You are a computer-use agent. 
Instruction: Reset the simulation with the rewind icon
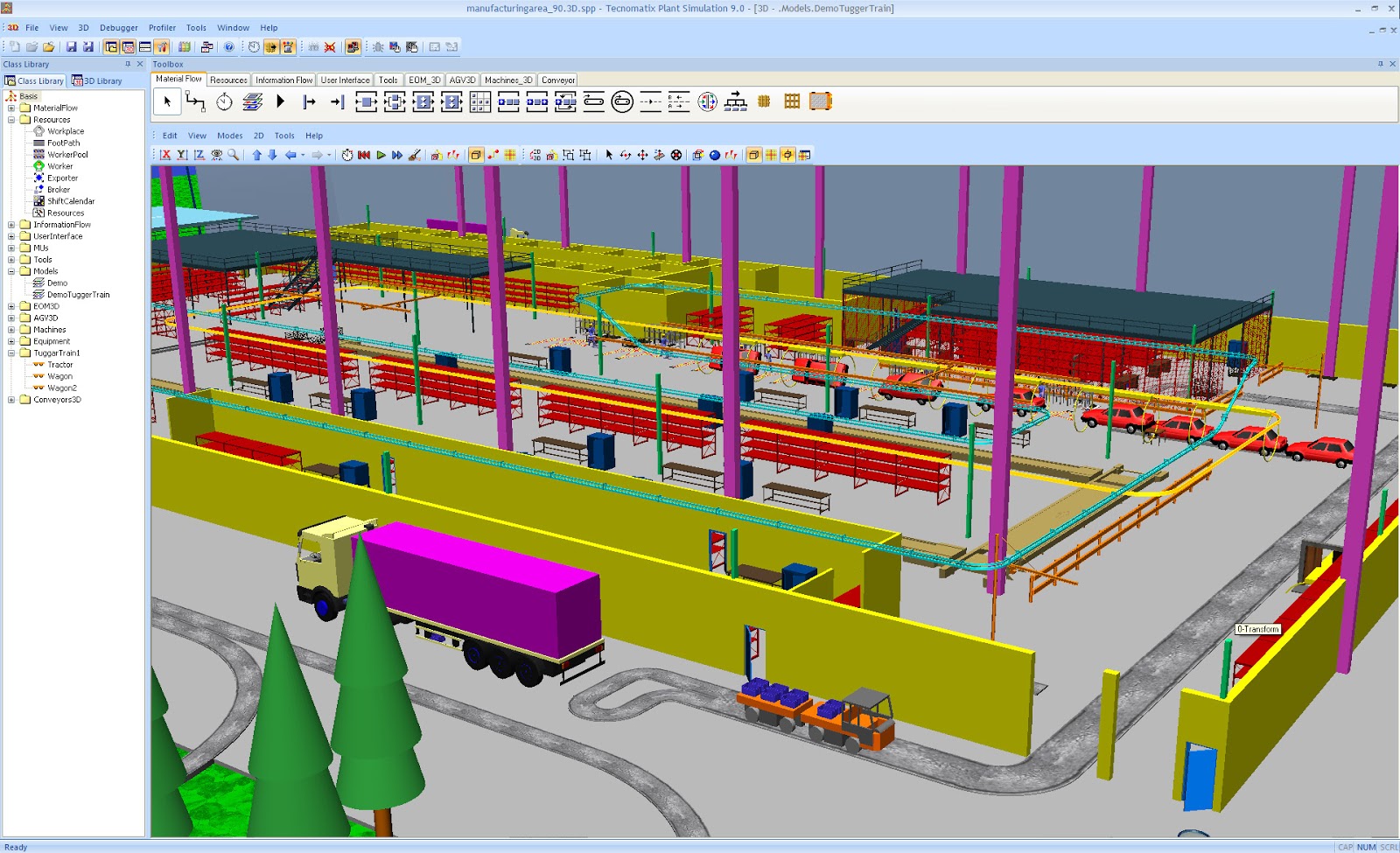364,155
